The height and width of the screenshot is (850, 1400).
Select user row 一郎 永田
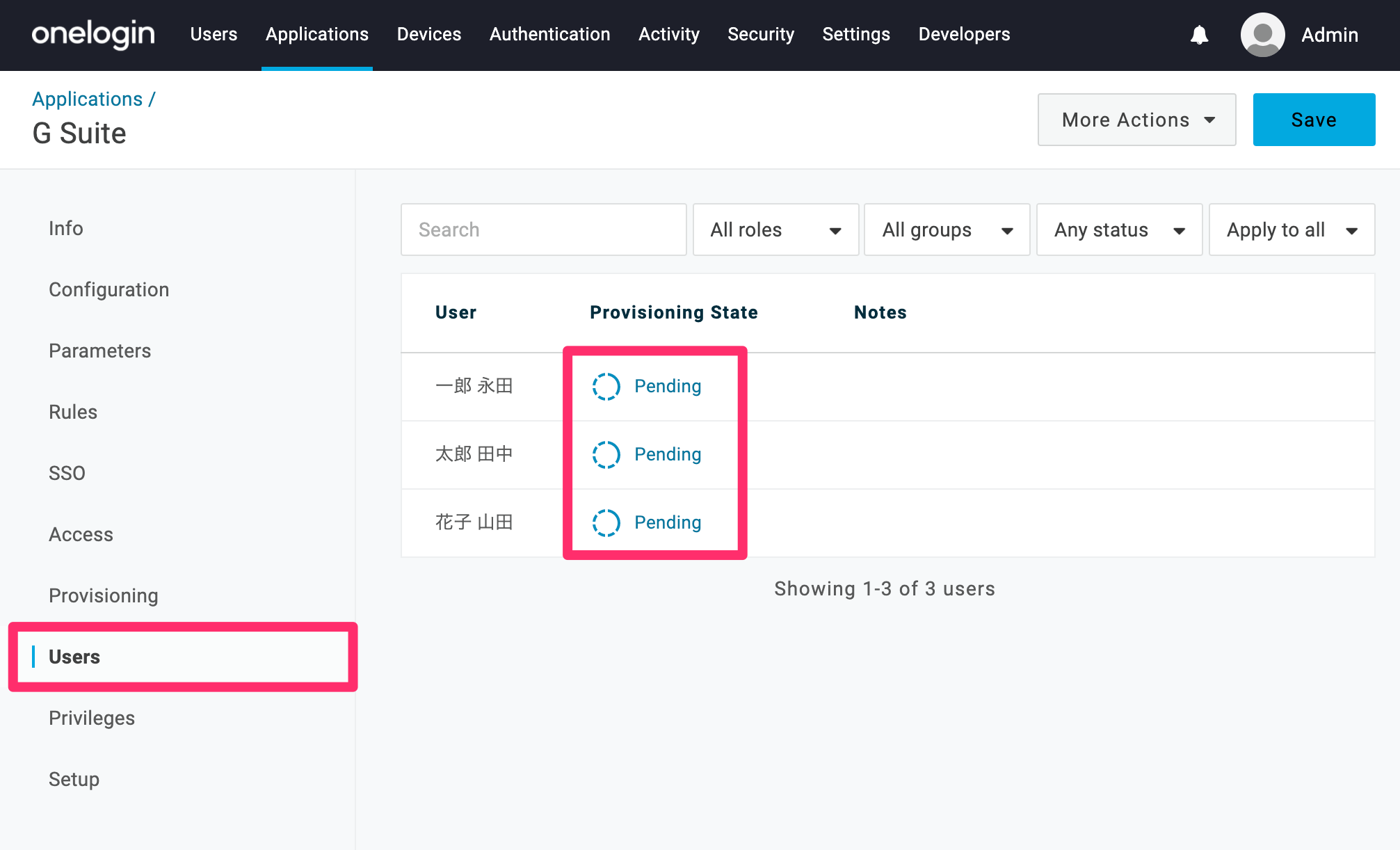tap(888, 387)
